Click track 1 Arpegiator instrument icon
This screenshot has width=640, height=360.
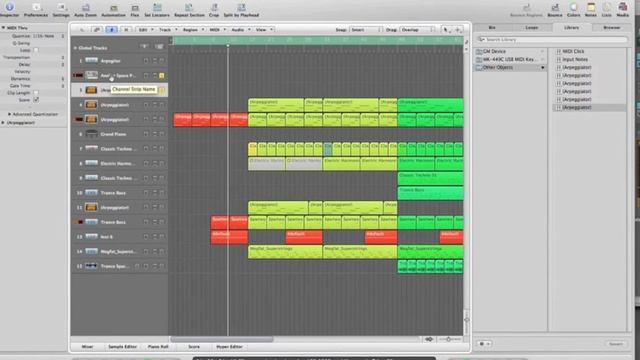(91, 61)
